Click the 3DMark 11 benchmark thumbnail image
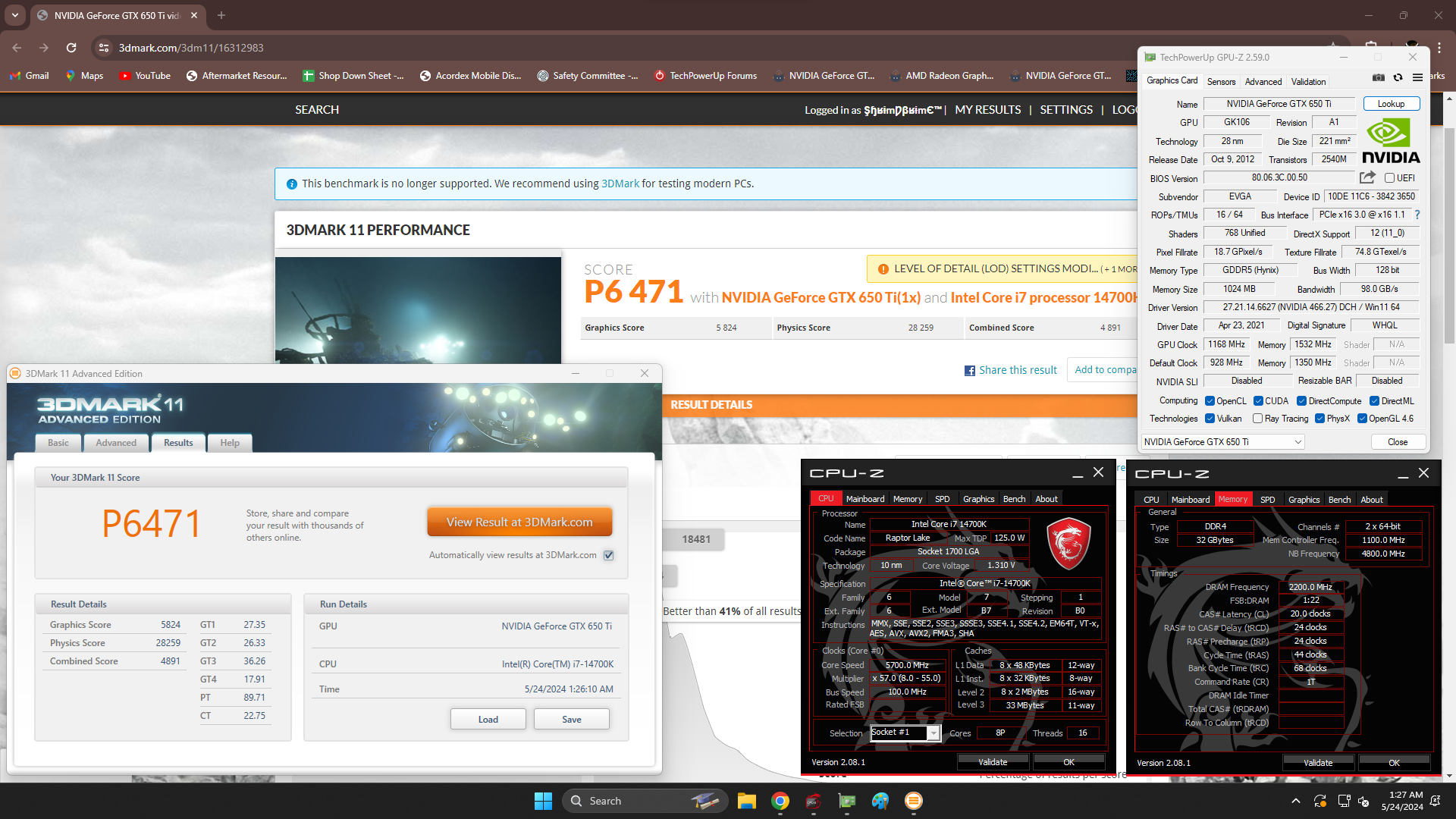This screenshot has height=819, width=1456. pos(418,311)
